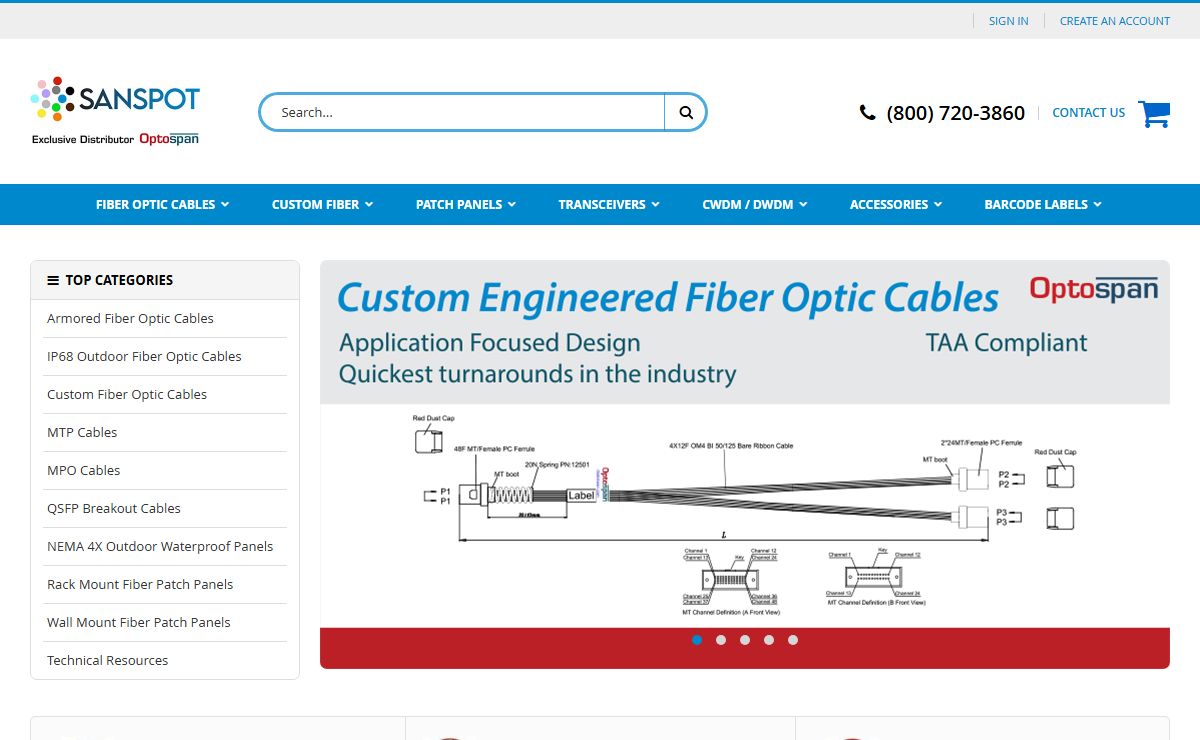Image resolution: width=1200 pixels, height=740 pixels.
Task: Click the Top Categories hamburger icon
Action: click(53, 280)
